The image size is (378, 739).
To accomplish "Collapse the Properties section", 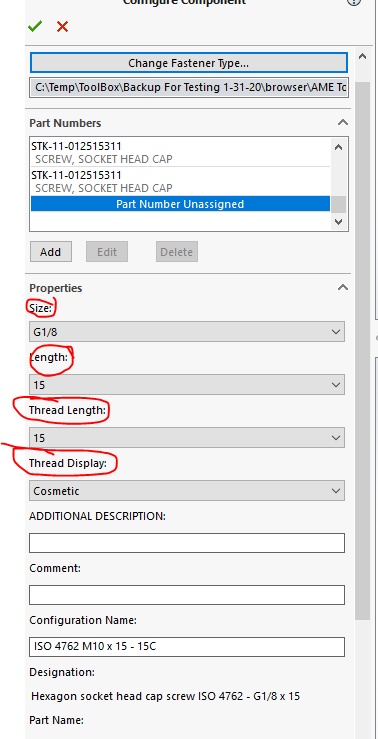I will click(343, 287).
